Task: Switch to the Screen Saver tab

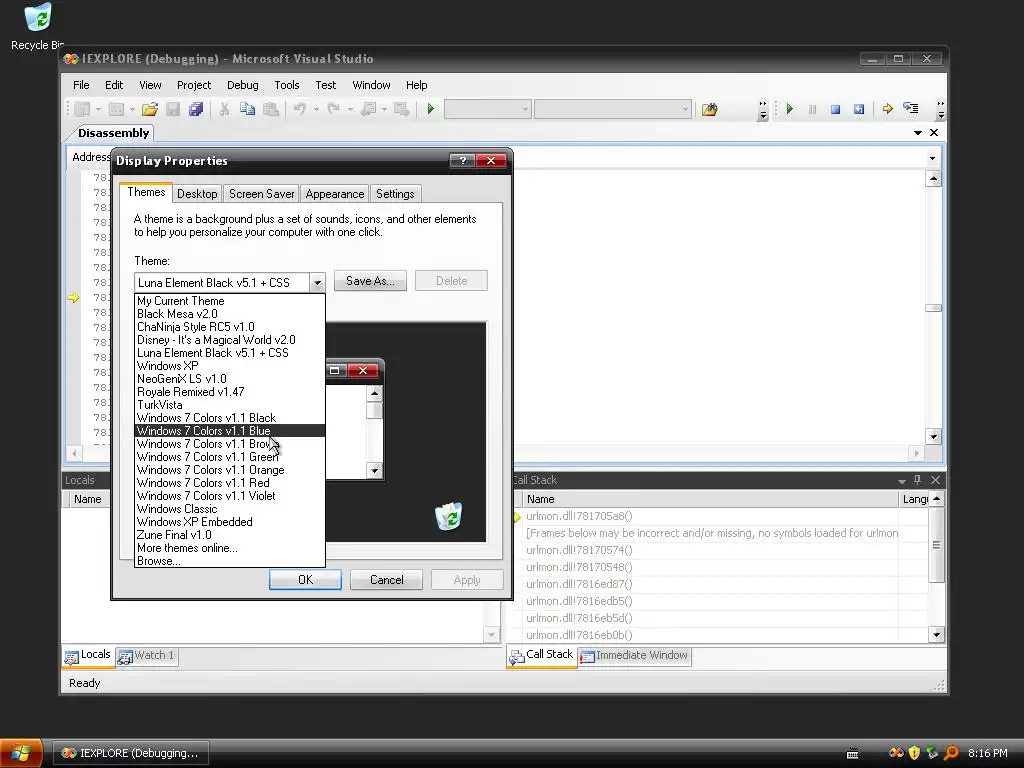Action: [261, 194]
